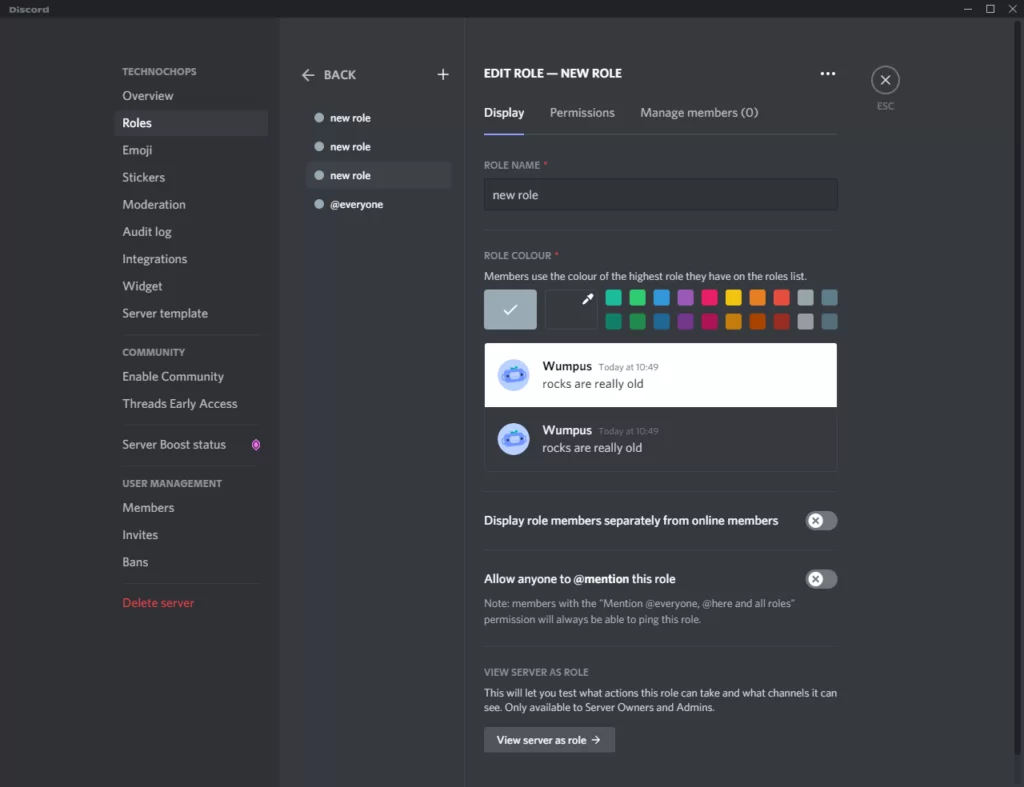Select the third highlighted new role
This screenshot has height=787, width=1024.
tap(379, 176)
